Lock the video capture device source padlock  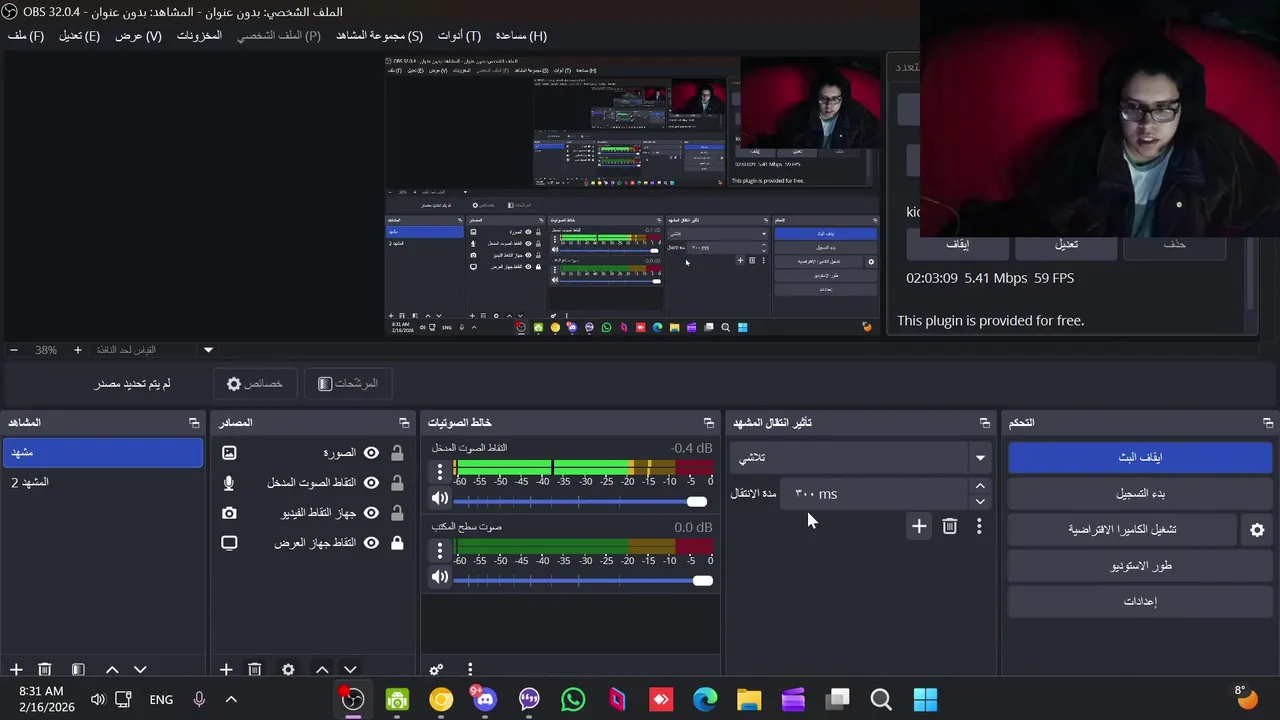pos(397,513)
